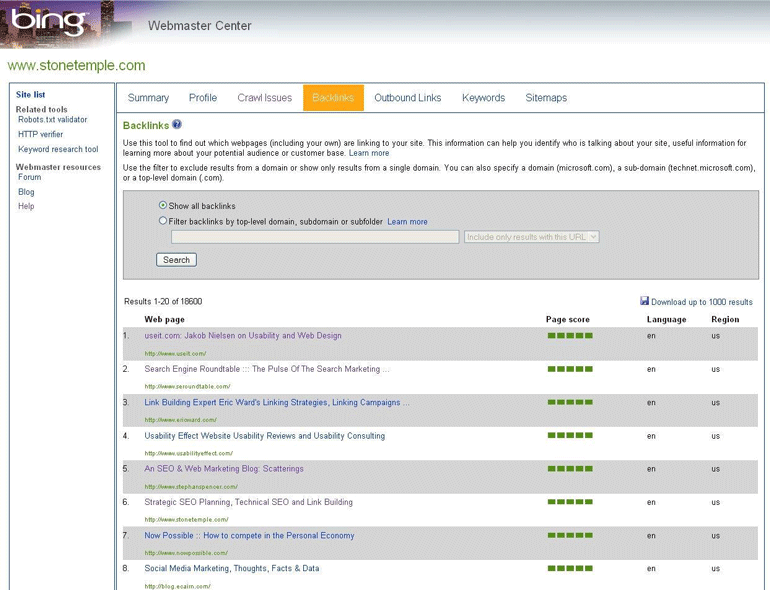The image size is (770, 590).
Task: Click the Web page column header
Action: 165,319
